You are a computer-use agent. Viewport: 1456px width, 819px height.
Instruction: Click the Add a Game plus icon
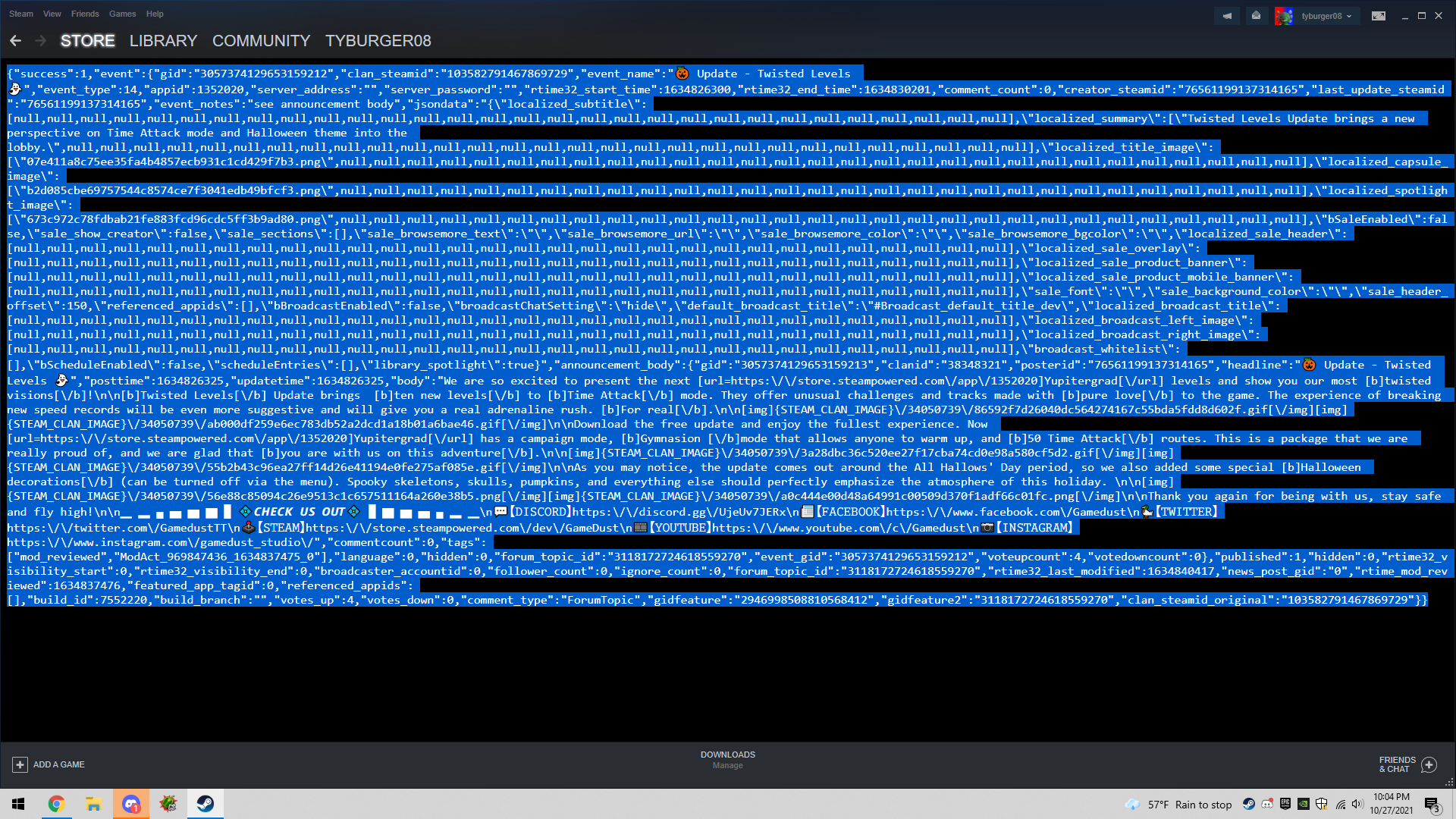click(20, 764)
